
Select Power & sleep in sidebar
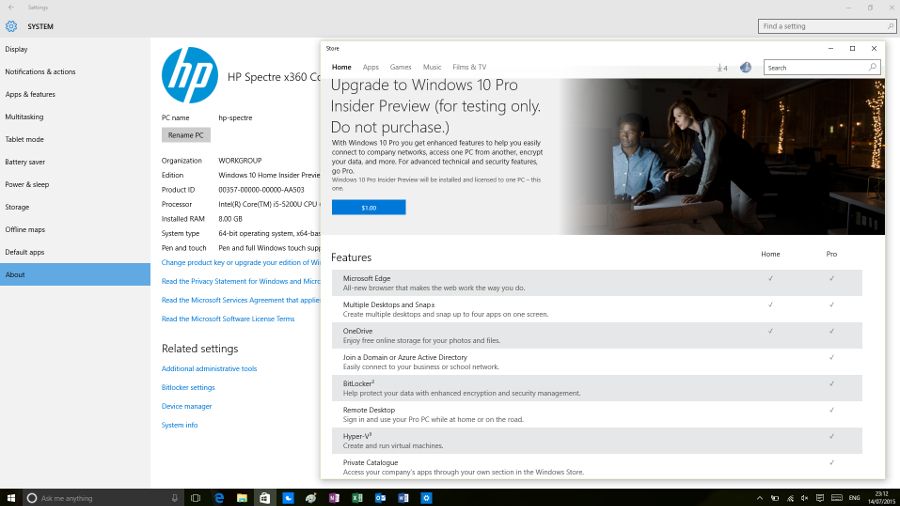click(75, 184)
